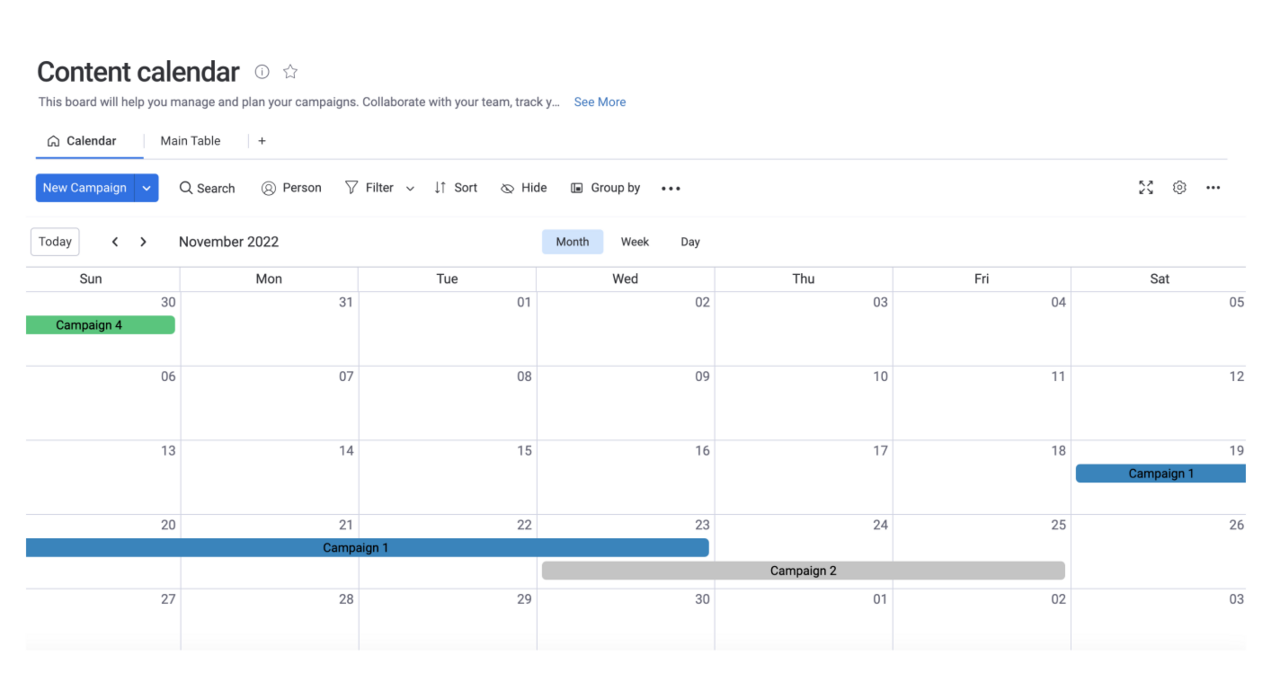Viewport: 1280px width, 700px height.
Task: Star the Content calendar board as favorite
Action: 290,72
